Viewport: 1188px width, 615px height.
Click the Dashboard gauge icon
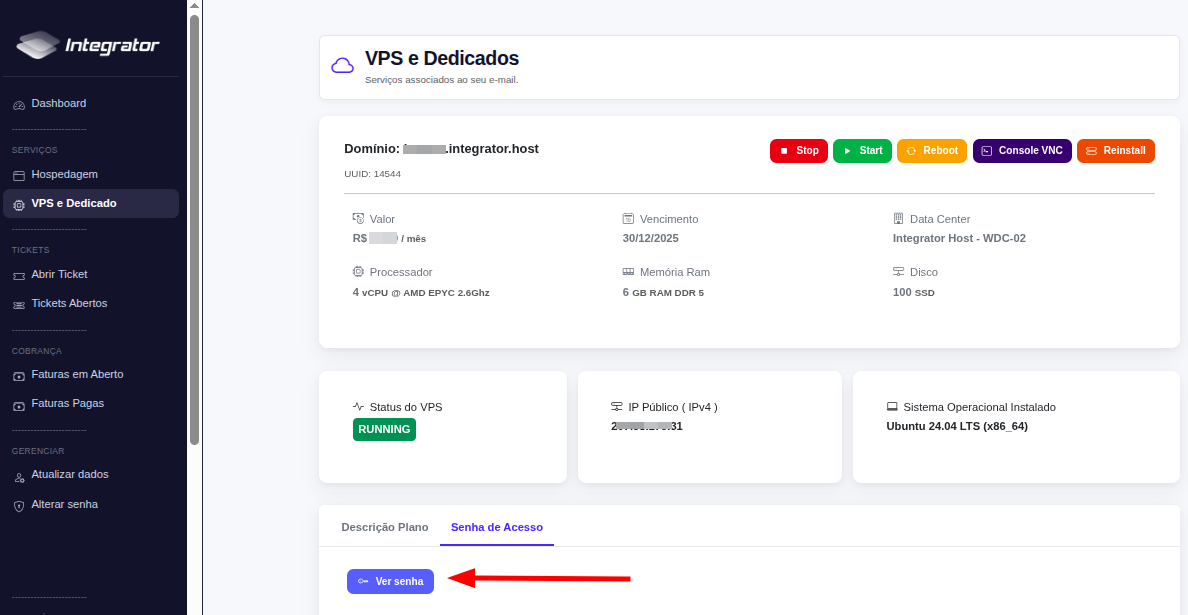pyautogui.click(x=19, y=104)
